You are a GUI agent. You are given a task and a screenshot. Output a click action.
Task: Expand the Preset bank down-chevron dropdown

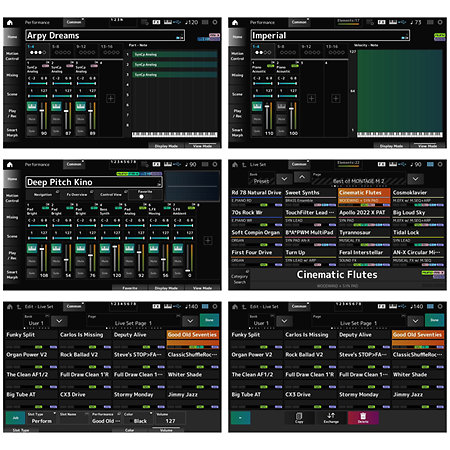click(x=284, y=179)
